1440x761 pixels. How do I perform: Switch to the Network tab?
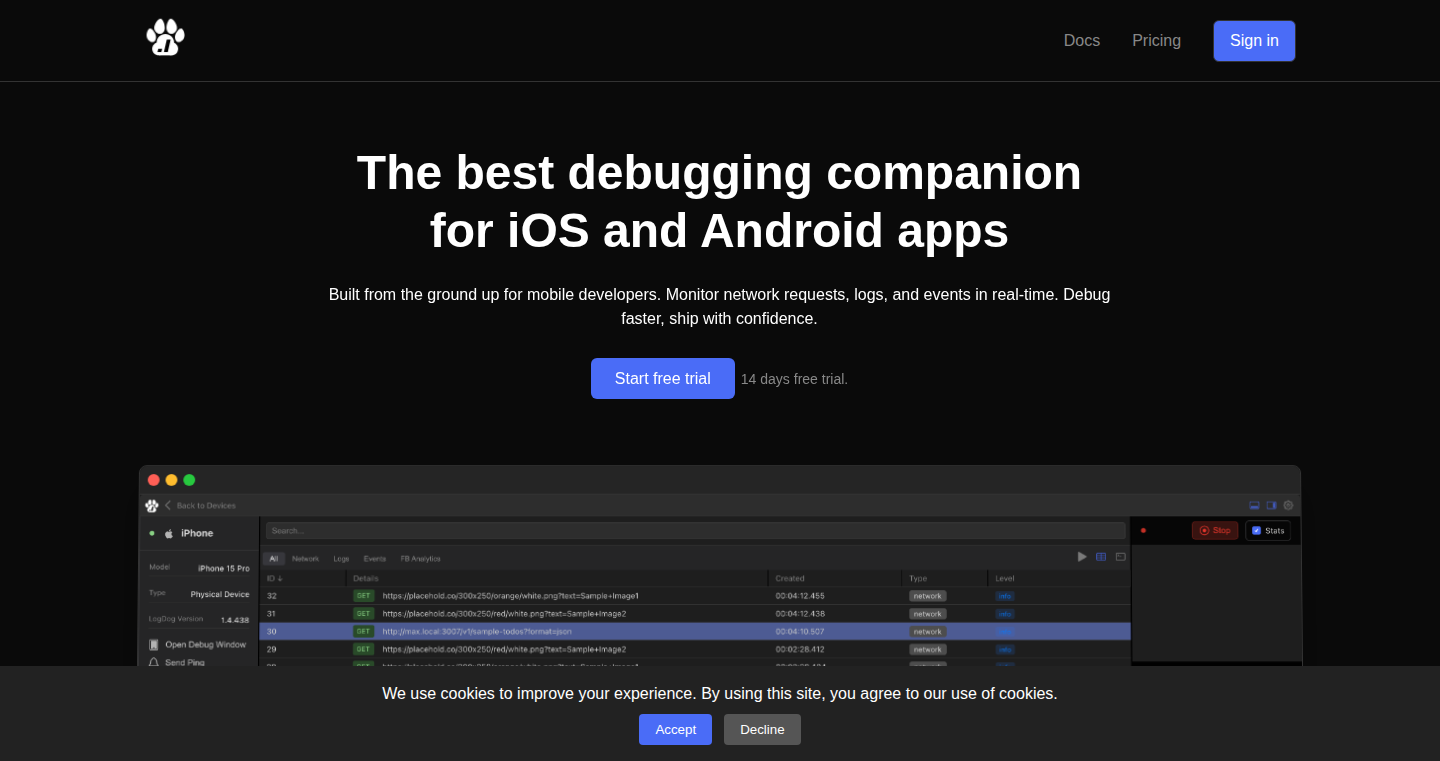tap(305, 559)
